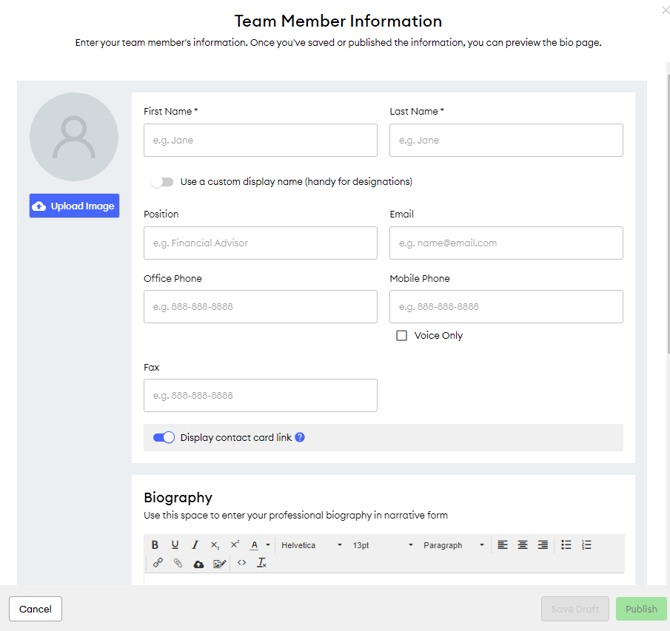This screenshot has height=631, width=670.
Task: Check the Voice Only checkbox
Action: click(x=402, y=335)
